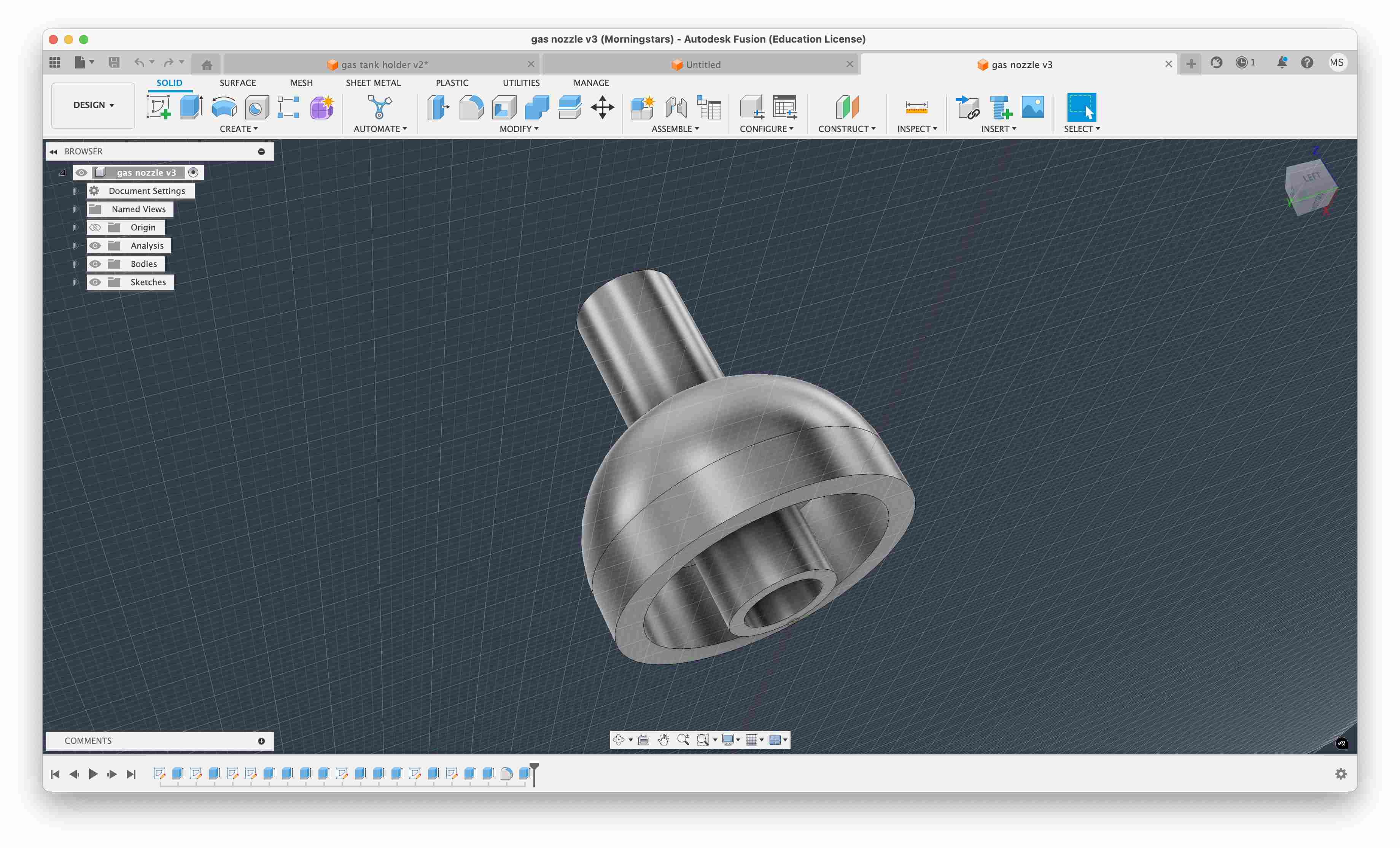Select the Shell tool icon
The width and height of the screenshot is (1400, 848).
pos(504,107)
